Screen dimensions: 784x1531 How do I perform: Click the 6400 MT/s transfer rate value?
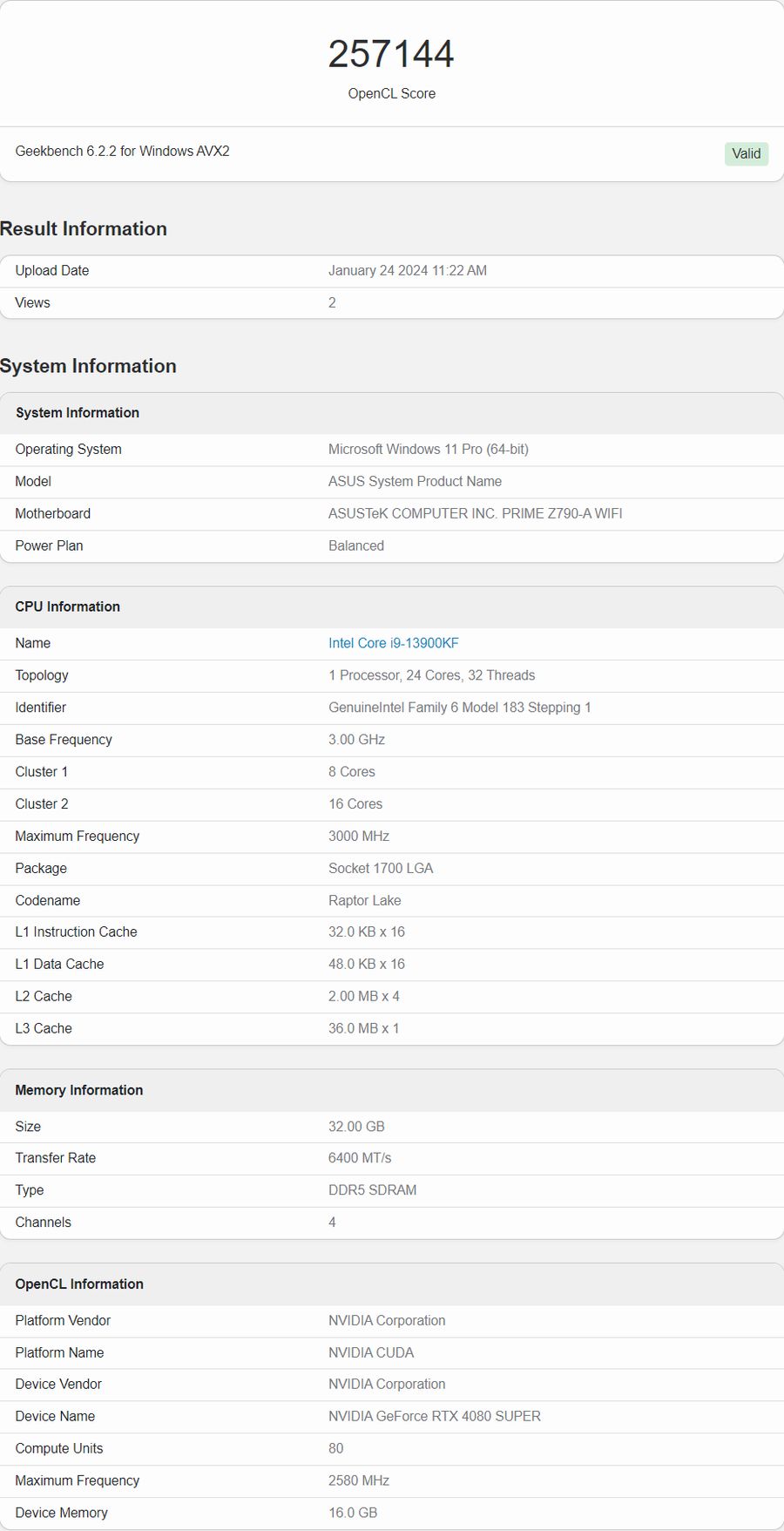click(x=359, y=1158)
